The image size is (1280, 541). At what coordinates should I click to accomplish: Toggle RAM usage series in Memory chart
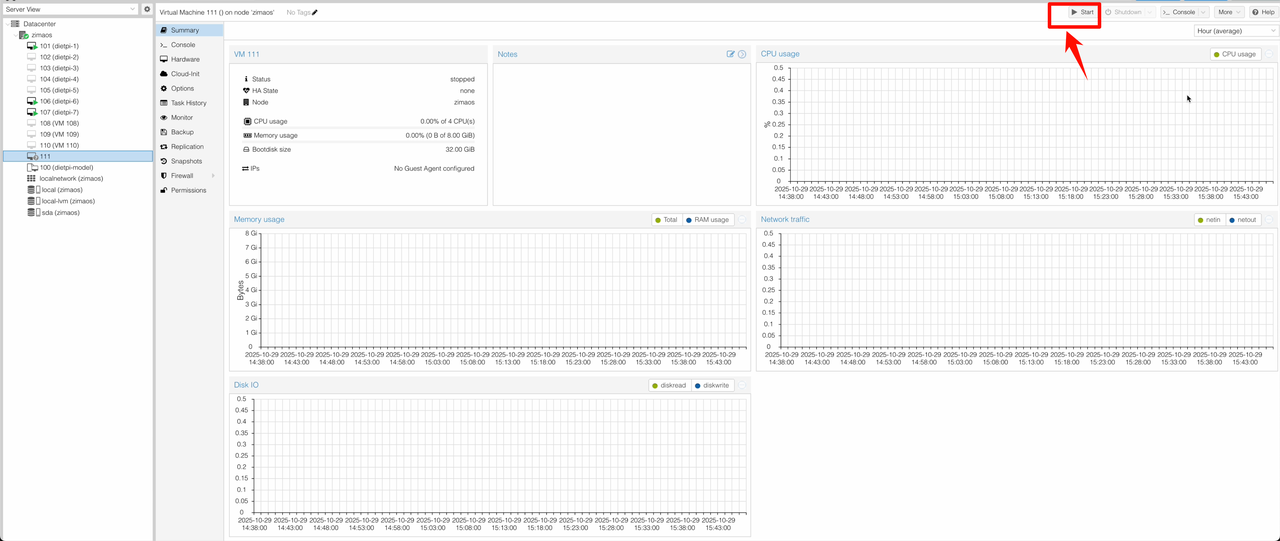708,219
